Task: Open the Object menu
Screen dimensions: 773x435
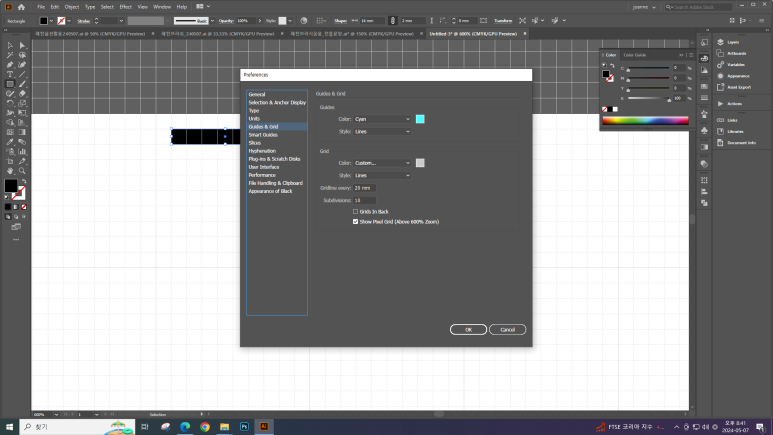Action: (x=71, y=7)
